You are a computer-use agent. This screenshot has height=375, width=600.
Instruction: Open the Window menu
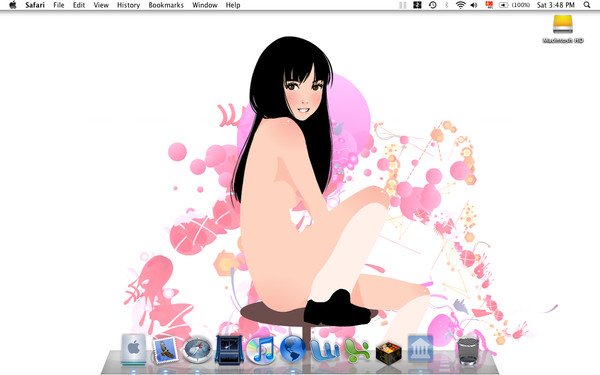(205, 5)
